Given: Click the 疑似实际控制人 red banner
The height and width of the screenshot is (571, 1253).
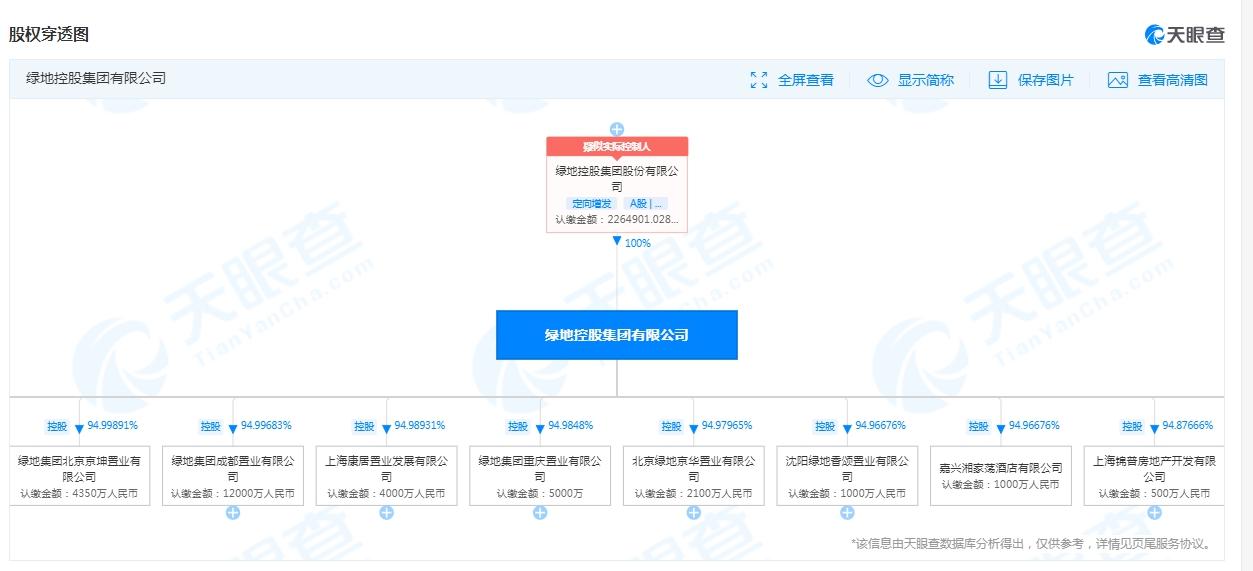Looking at the screenshot, I should [x=617, y=147].
